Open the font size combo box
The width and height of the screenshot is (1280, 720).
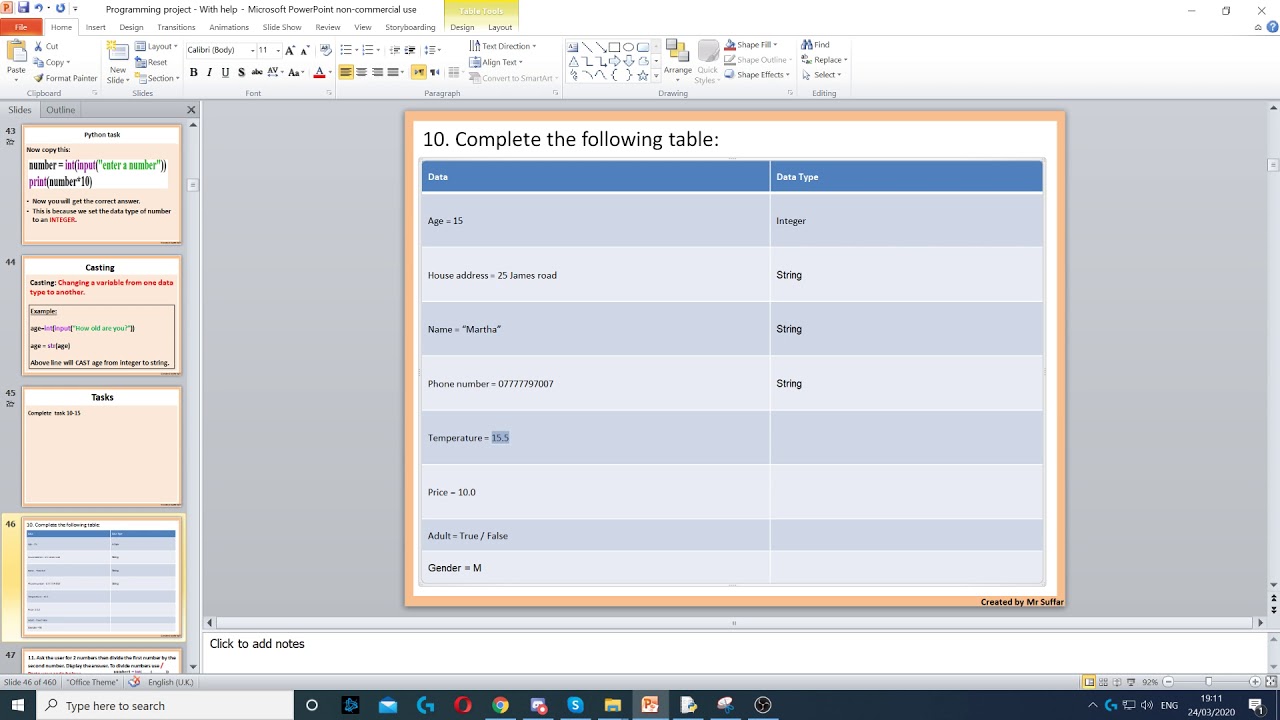point(268,50)
